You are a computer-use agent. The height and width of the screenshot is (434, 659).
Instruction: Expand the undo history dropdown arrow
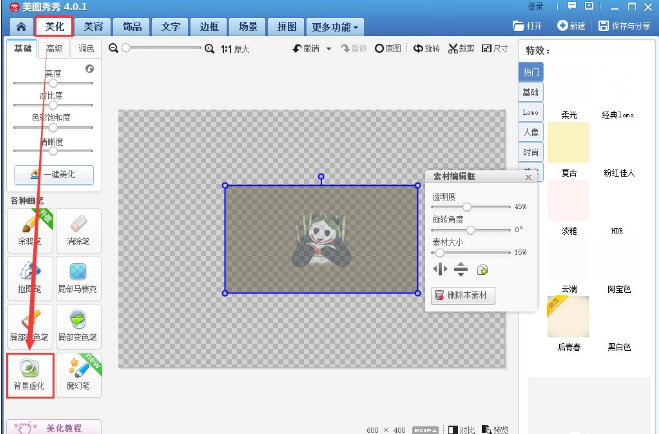click(x=329, y=49)
